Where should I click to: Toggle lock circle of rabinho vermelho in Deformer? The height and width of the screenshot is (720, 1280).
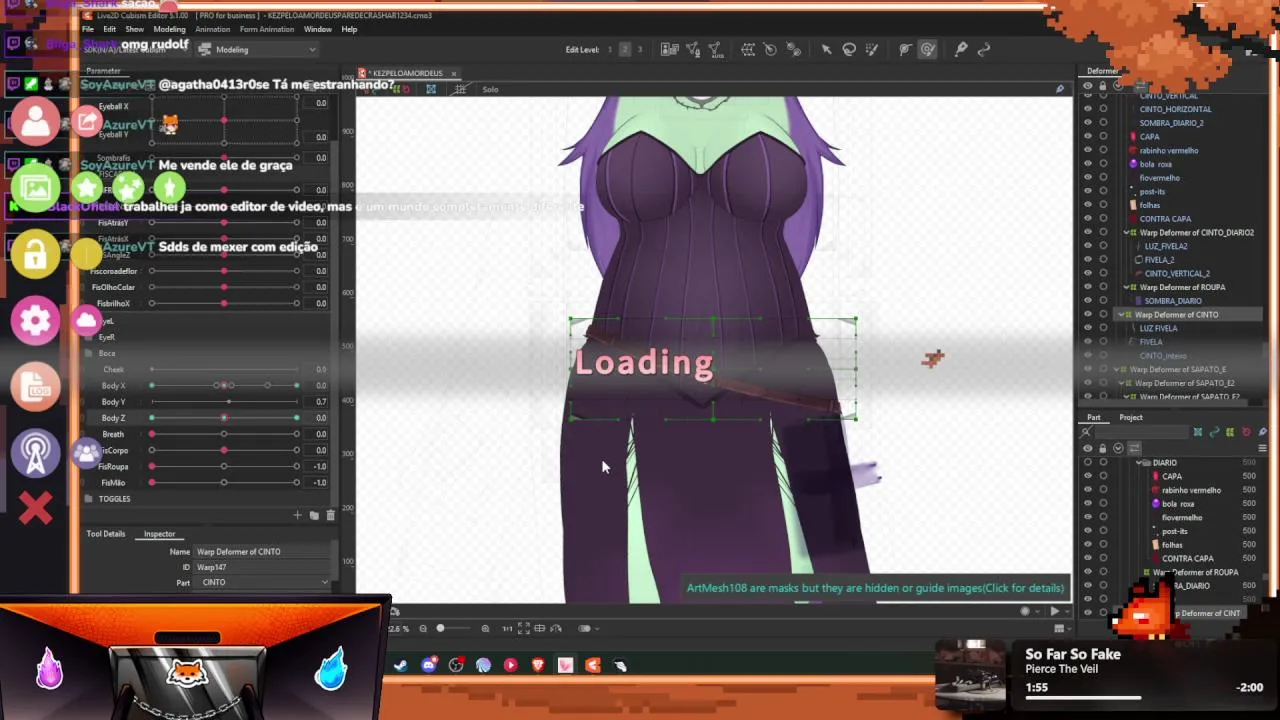click(1103, 150)
